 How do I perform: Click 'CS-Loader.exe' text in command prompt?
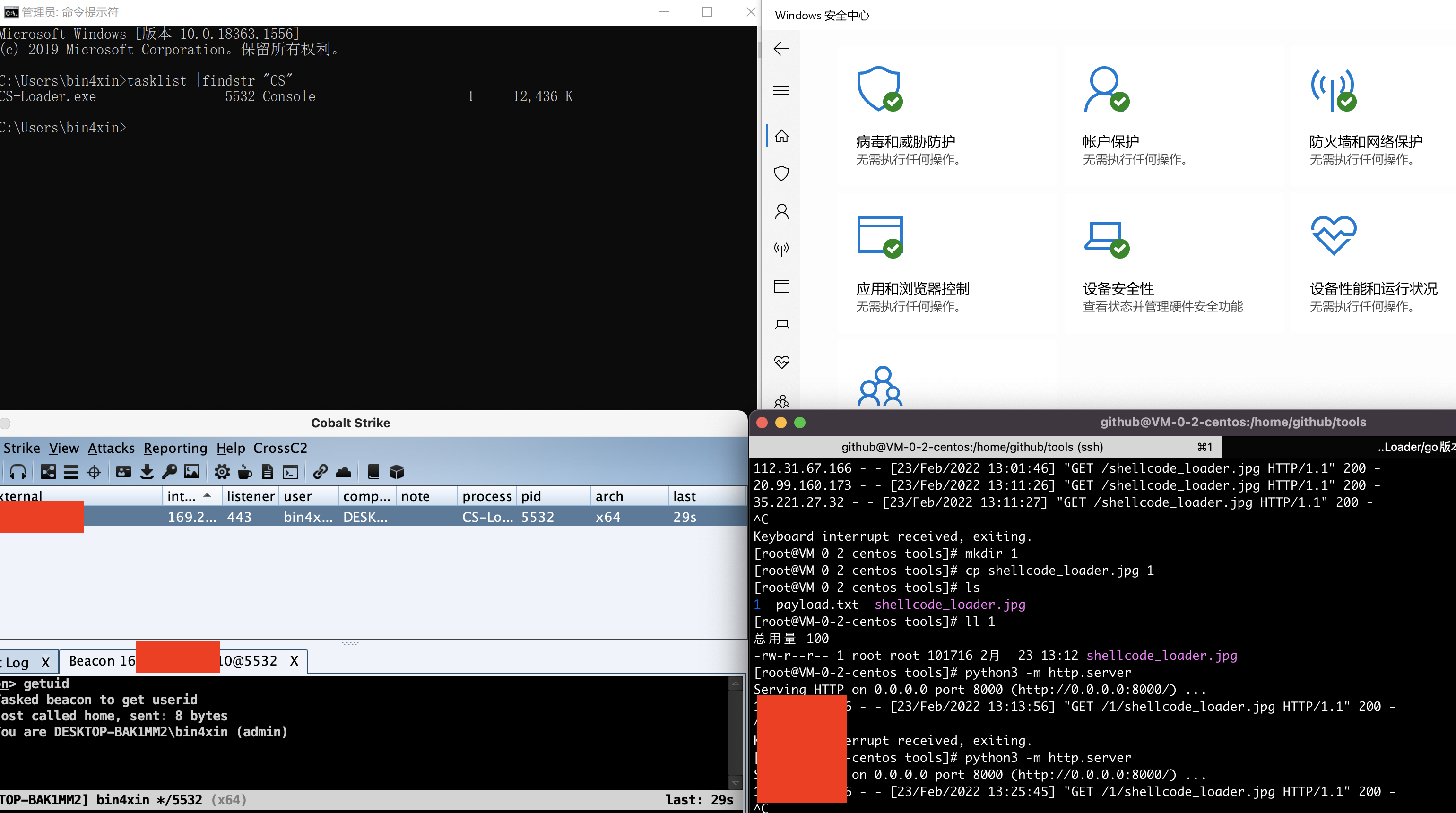point(48,96)
